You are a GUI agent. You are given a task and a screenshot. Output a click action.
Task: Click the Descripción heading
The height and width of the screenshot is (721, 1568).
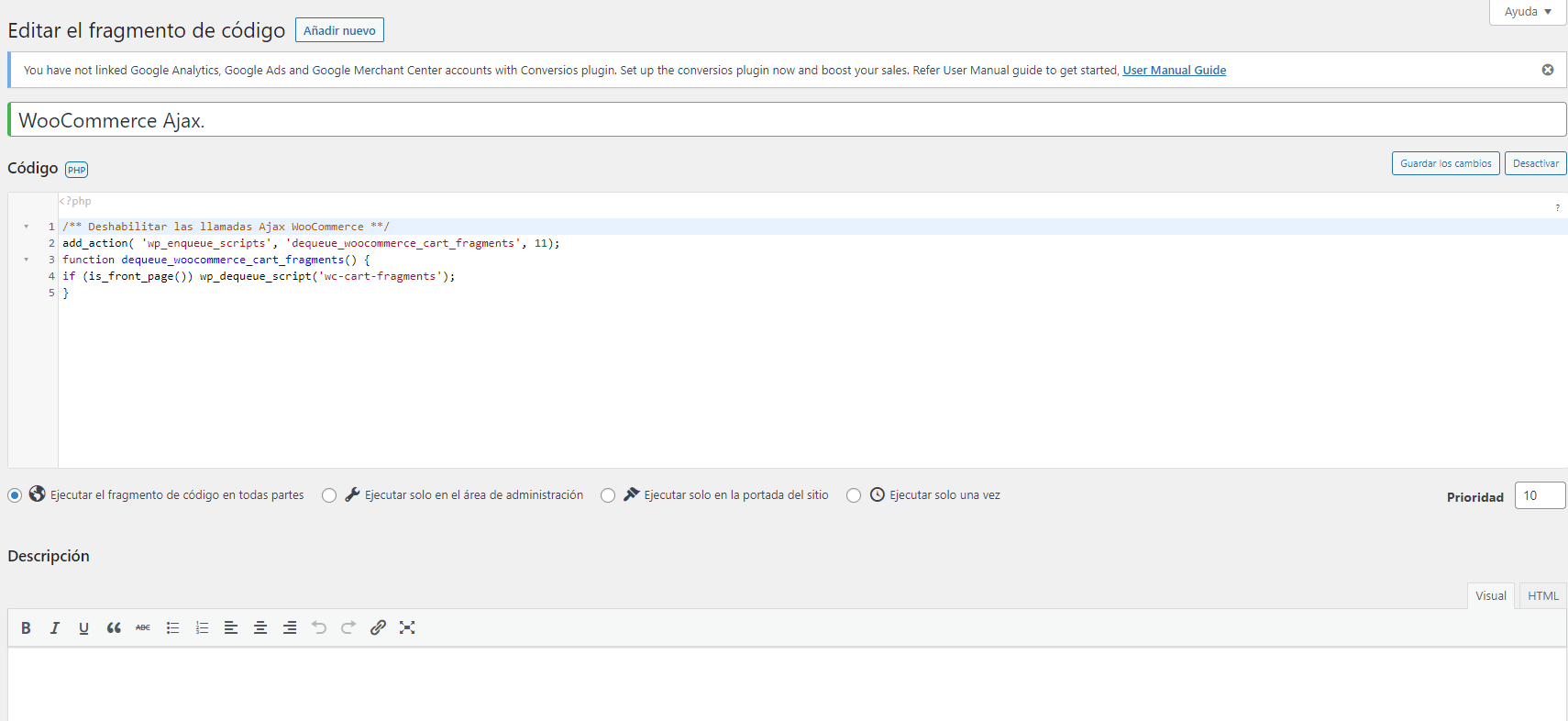[x=49, y=556]
